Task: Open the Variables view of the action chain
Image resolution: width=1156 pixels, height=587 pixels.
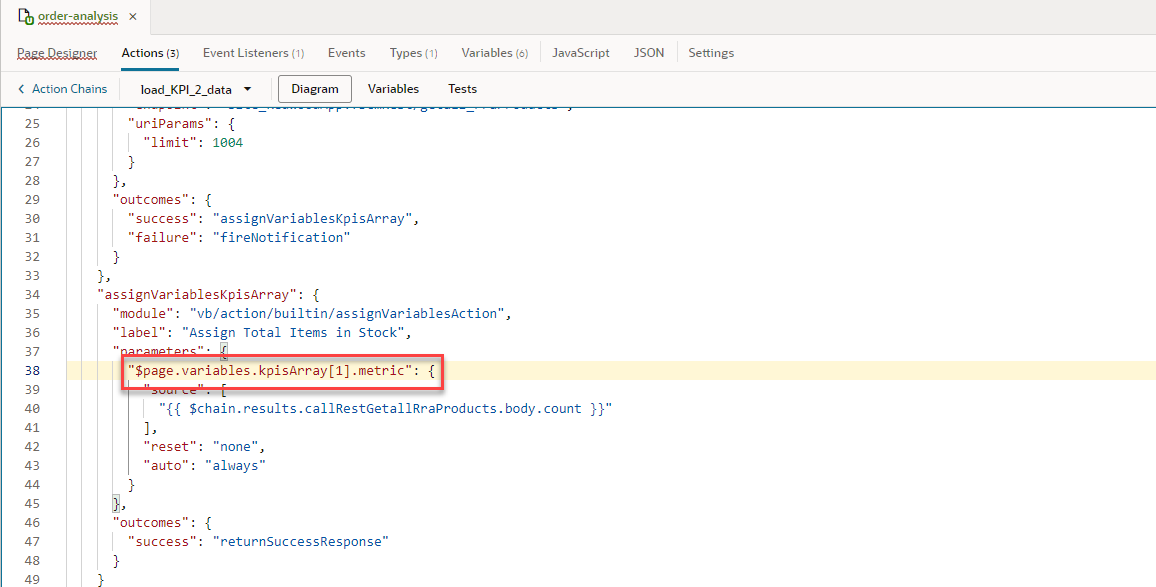Action: (393, 88)
